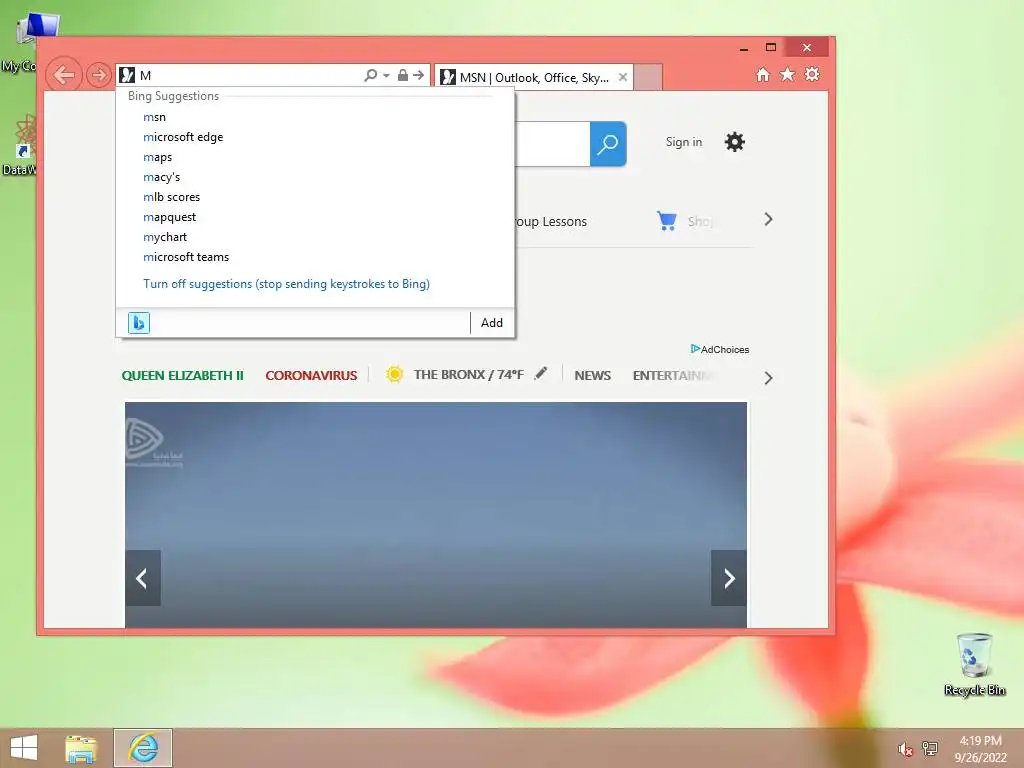This screenshot has width=1024, height=768.
Task: Open a new blank tab
Action: pyautogui.click(x=648, y=77)
